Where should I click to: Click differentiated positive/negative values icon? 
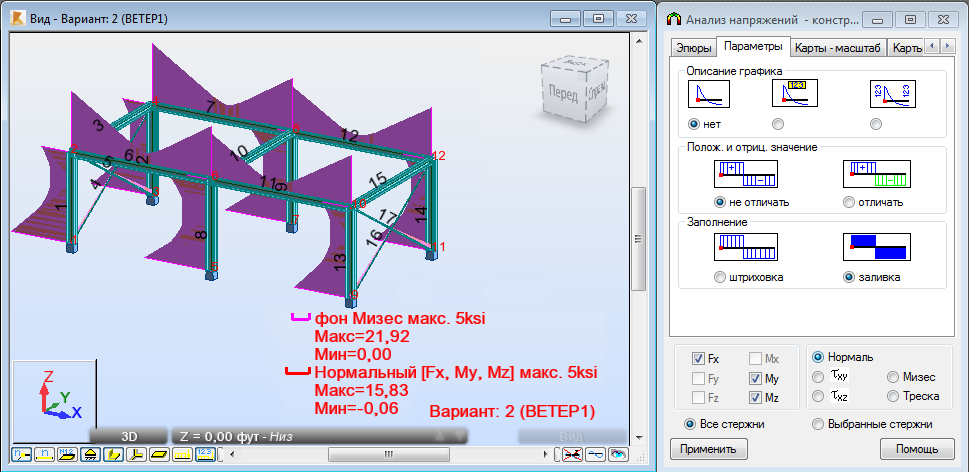pyautogui.click(x=875, y=174)
